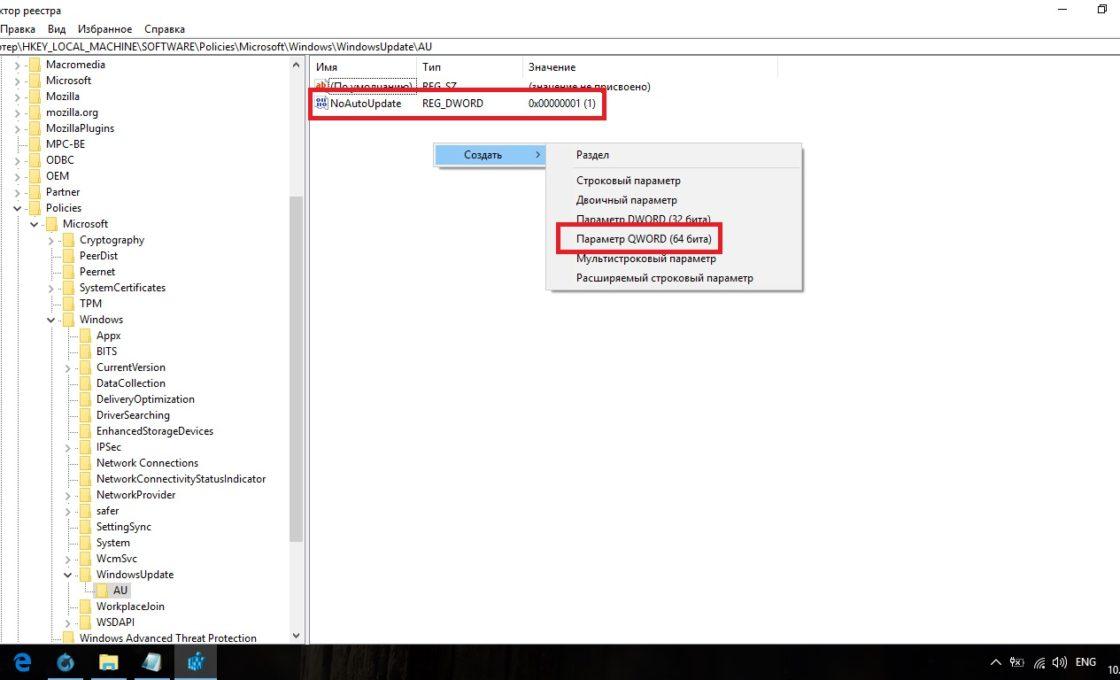Expand the Partner key
This screenshot has width=1120, height=680.
17,192
